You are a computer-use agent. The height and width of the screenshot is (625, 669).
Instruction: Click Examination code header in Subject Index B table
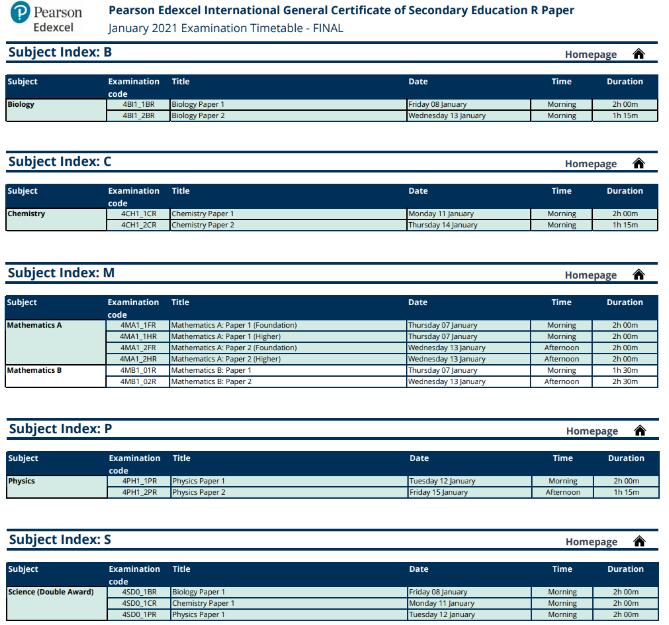coord(134,87)
